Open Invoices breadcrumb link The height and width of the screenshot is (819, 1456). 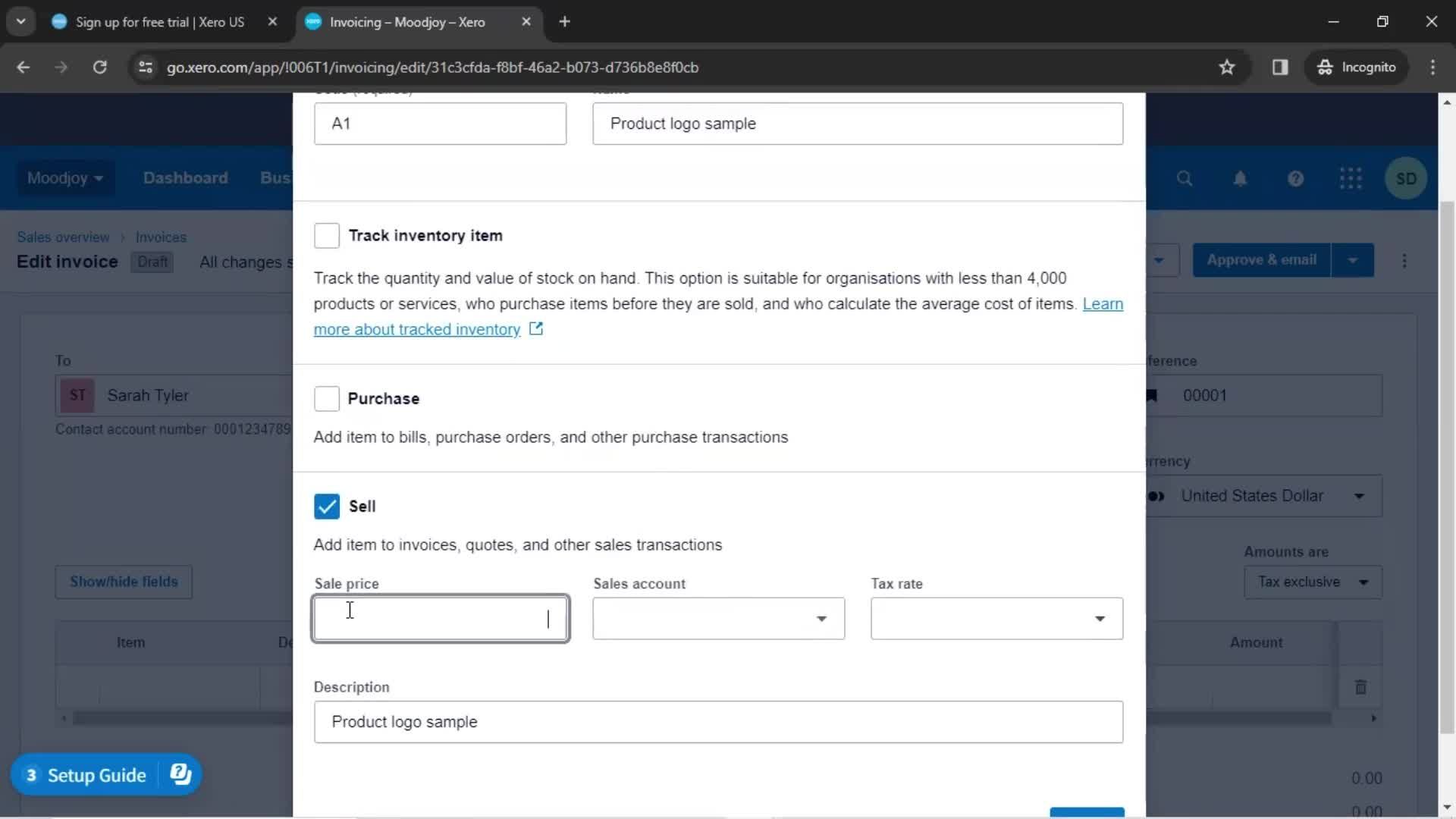(161, 237)
